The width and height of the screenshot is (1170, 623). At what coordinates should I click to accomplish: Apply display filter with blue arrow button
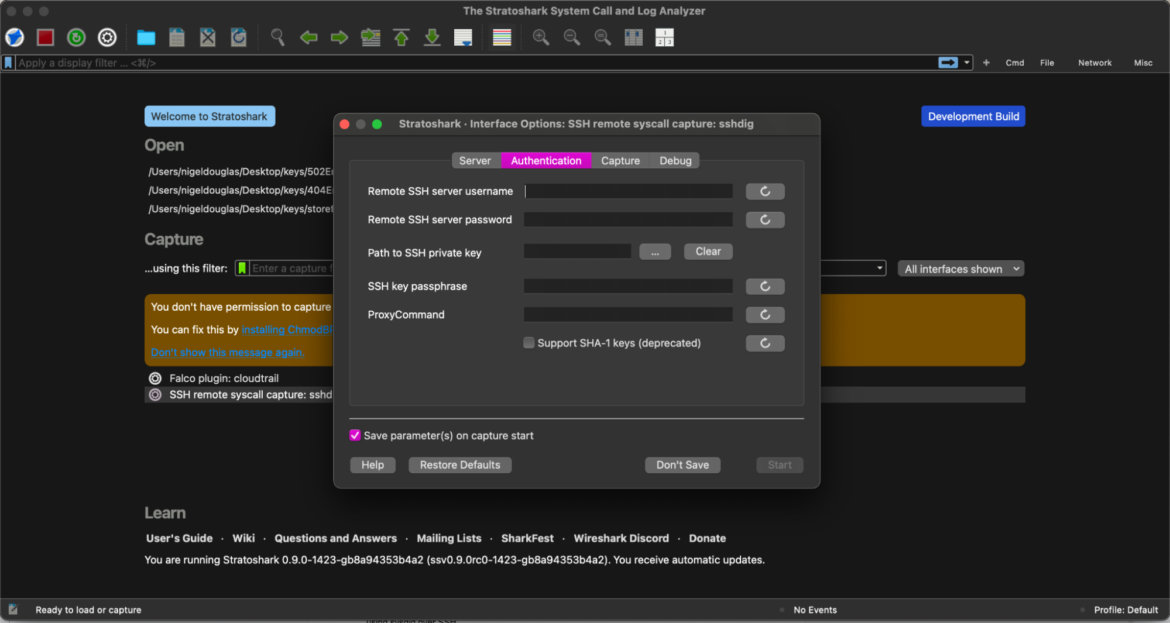click(x=948, y=63)
